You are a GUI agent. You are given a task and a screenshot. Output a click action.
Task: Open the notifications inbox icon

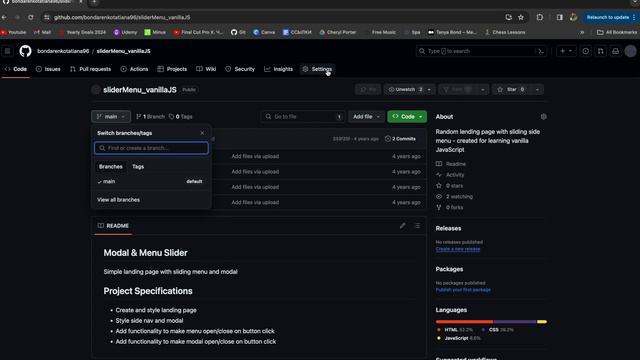[615, 51]
